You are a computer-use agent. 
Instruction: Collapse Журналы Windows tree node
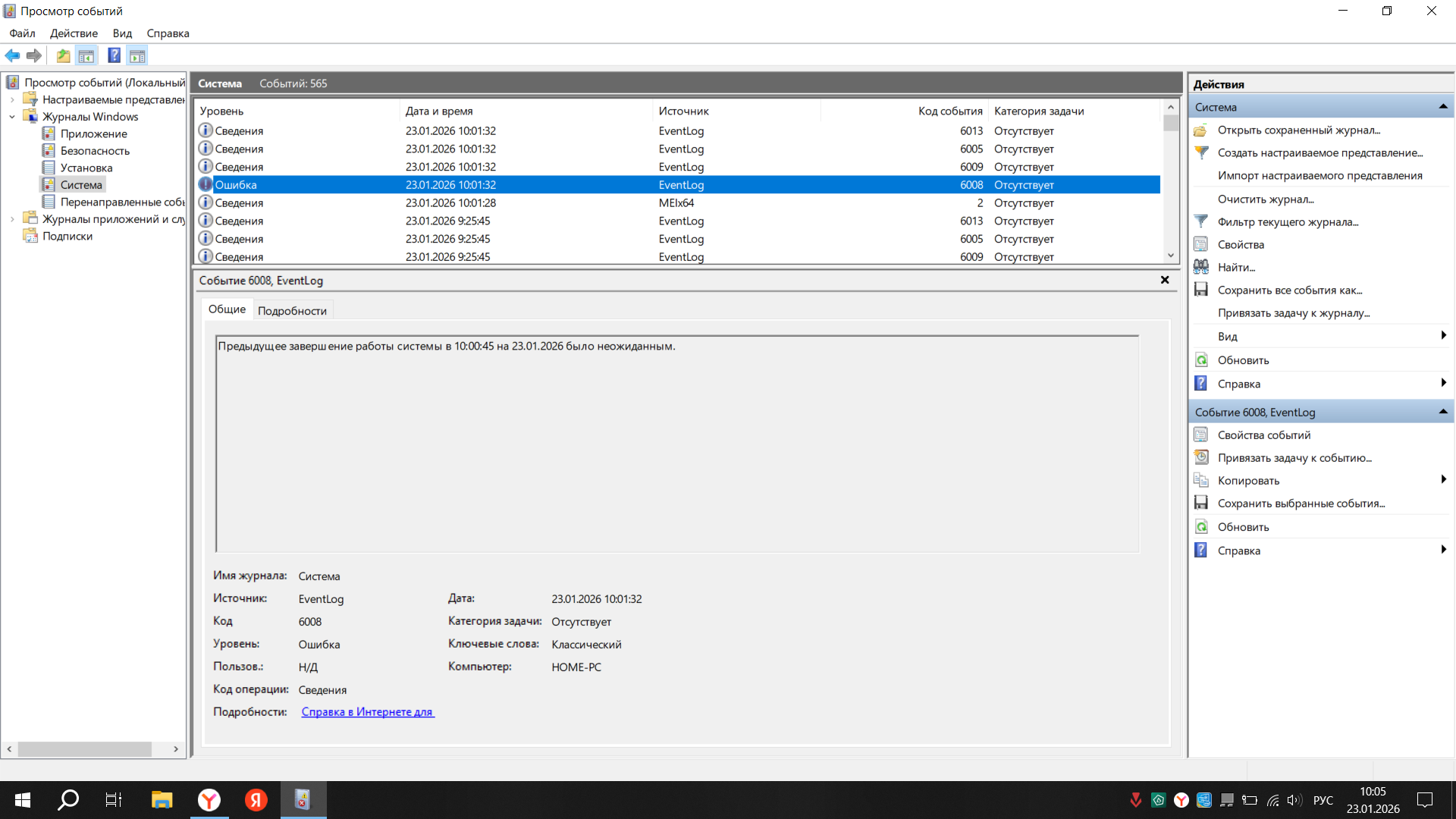point(12,117)
